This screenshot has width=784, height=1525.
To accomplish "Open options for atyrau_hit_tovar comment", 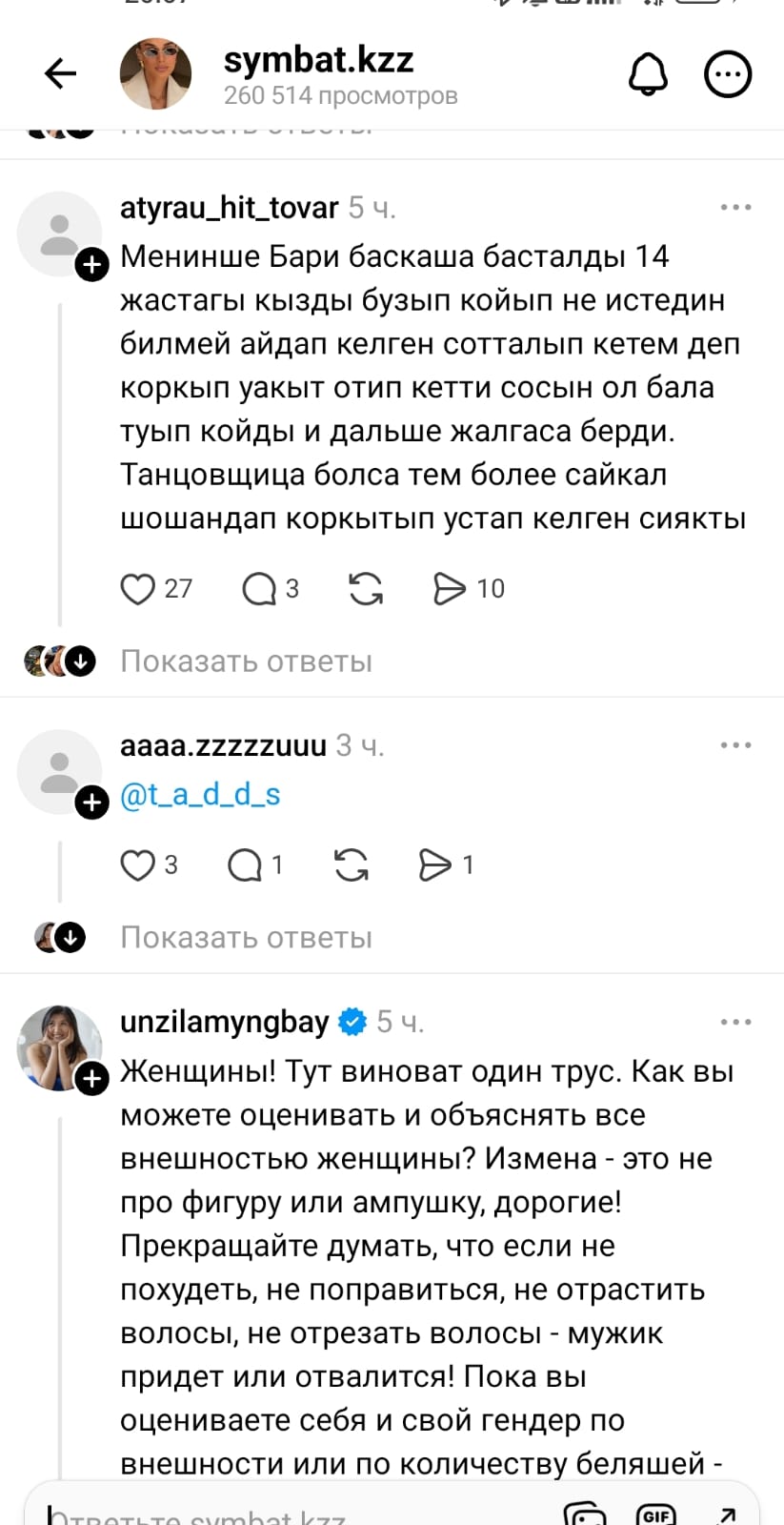I will click(x=735, y=208).
